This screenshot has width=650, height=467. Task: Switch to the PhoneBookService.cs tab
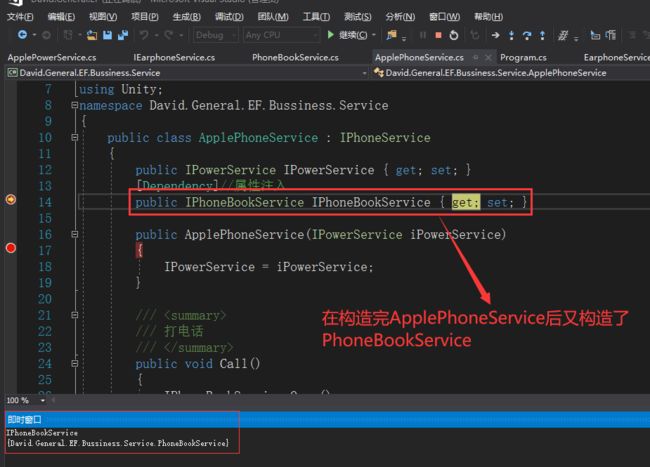point(295,58)
